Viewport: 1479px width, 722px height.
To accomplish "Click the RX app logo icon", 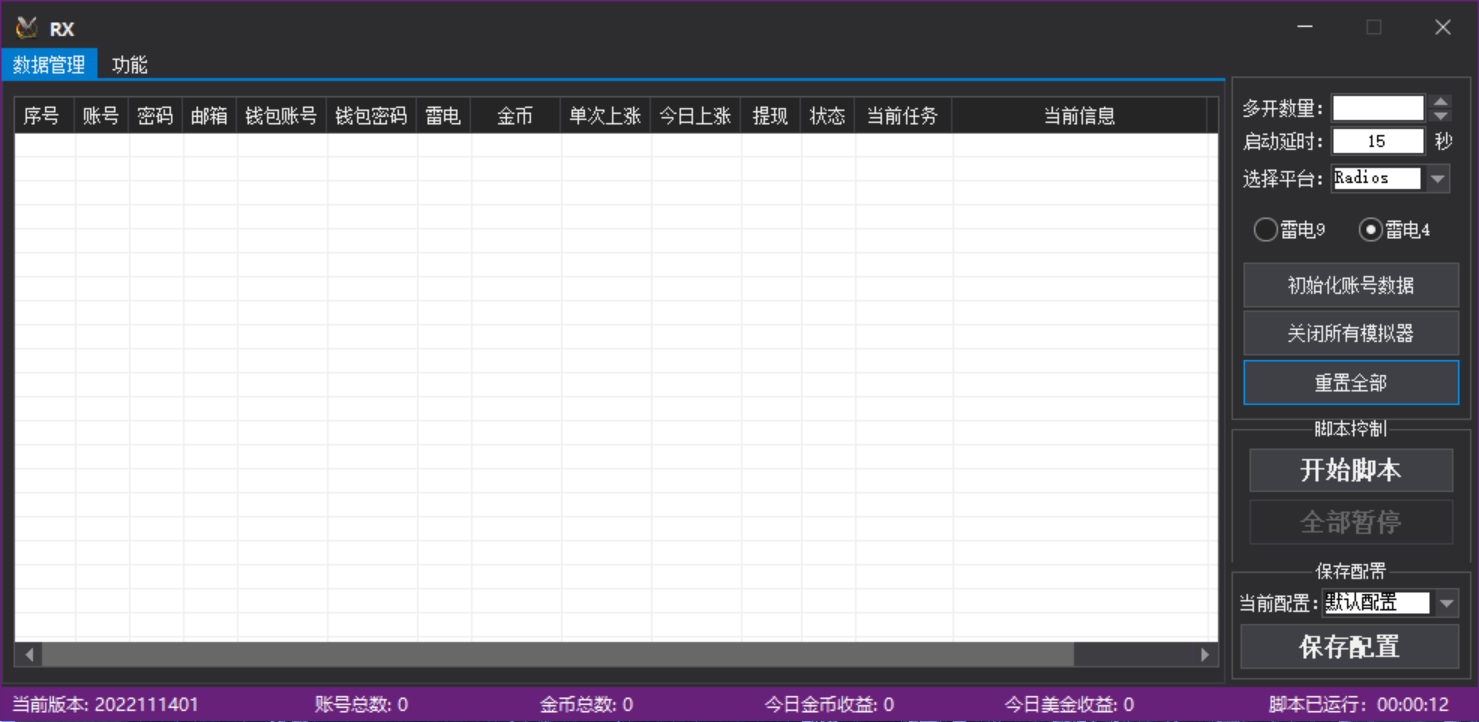I will click(x=27, y=28).
